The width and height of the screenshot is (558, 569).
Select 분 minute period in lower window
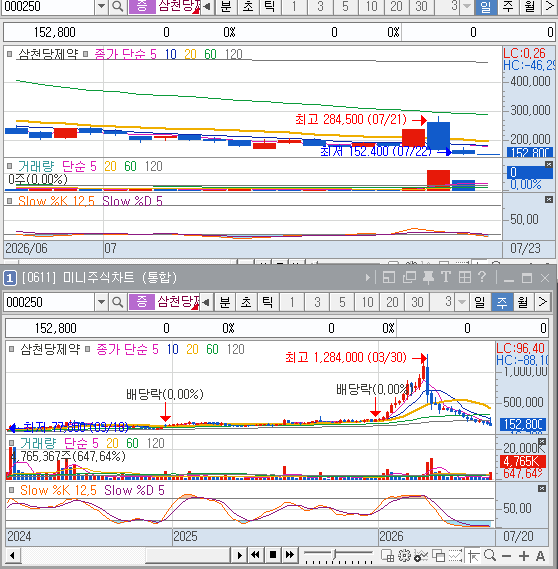pos(225,302)
